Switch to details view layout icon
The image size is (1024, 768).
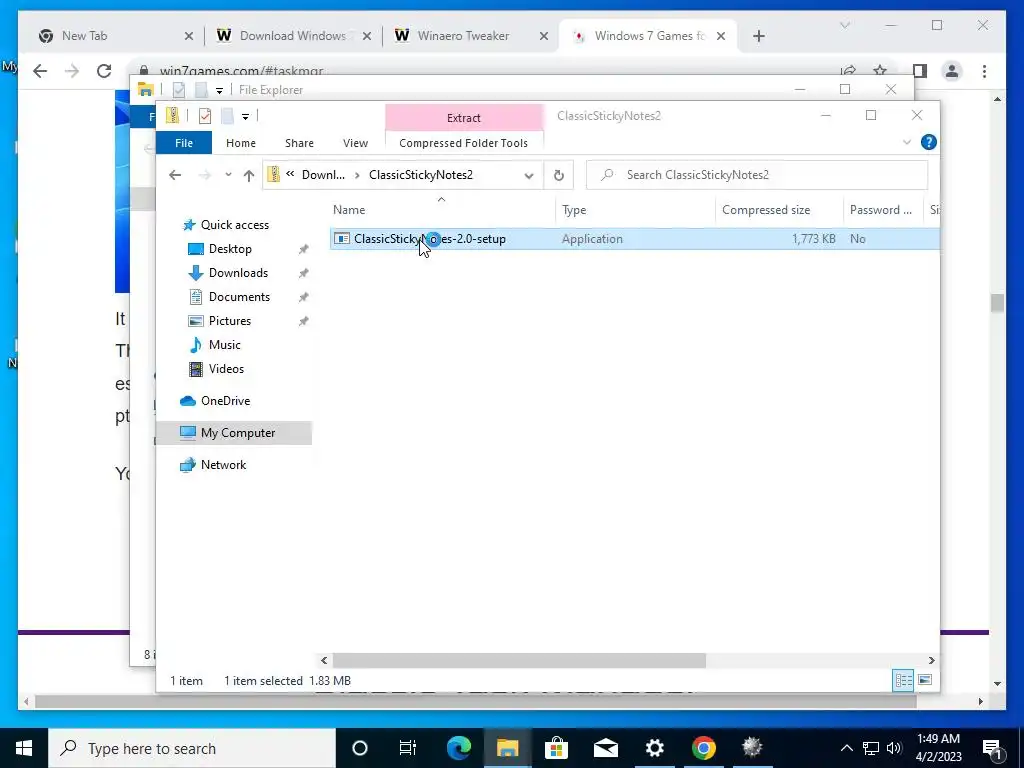tap(903, 680)
